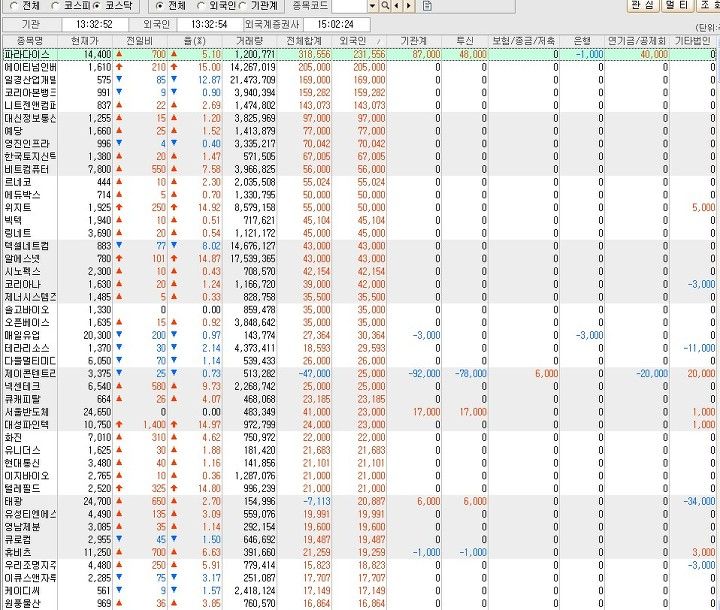Click the 외국인 time field 13:32:54
Screen dimensions: 720x610
pos(209,24)
